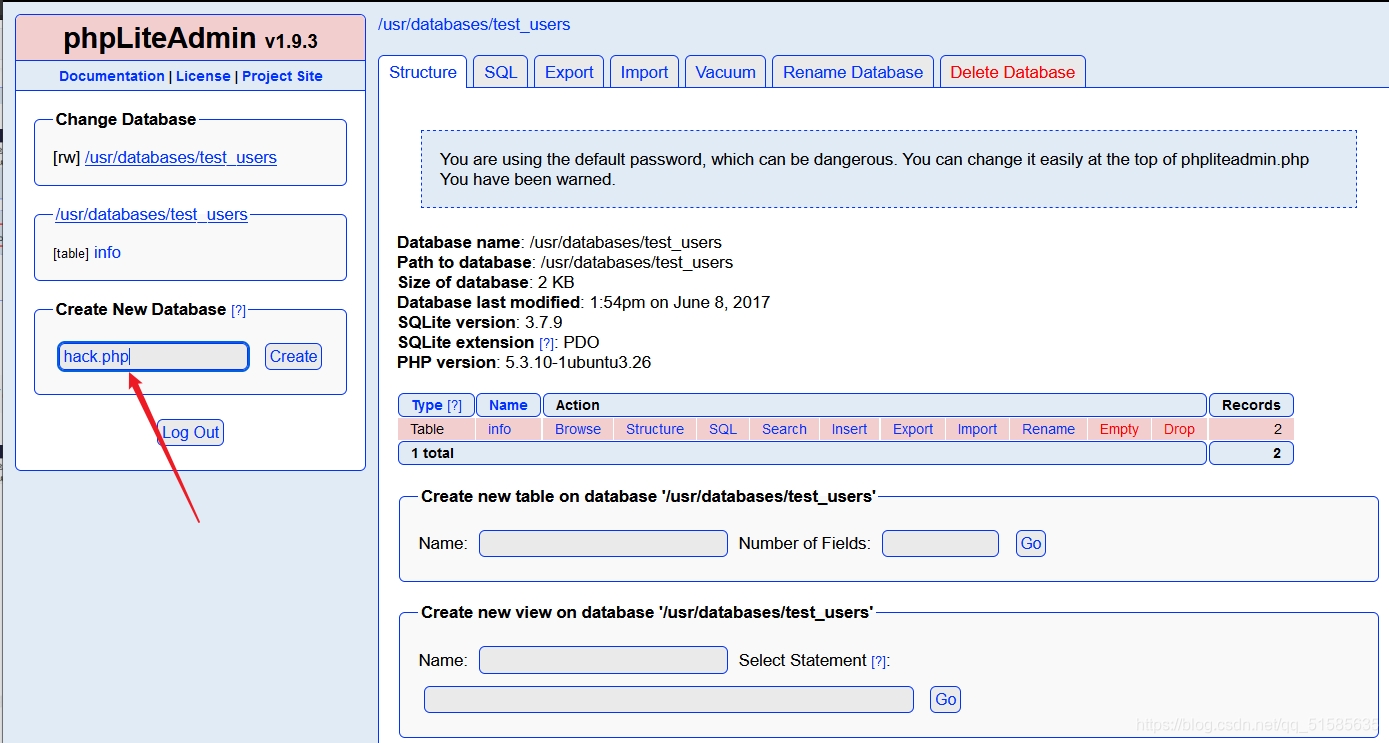Open the License link
This screenshot has width=1389, height=743.
(x=203, y=76)
